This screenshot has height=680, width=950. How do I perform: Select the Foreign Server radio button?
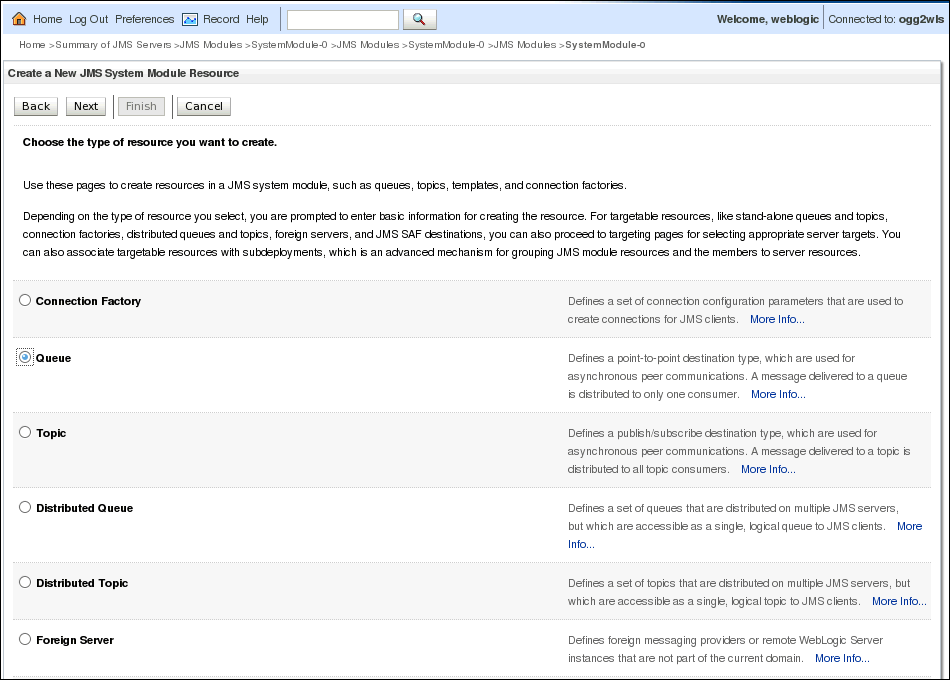(x=25, y=639)
